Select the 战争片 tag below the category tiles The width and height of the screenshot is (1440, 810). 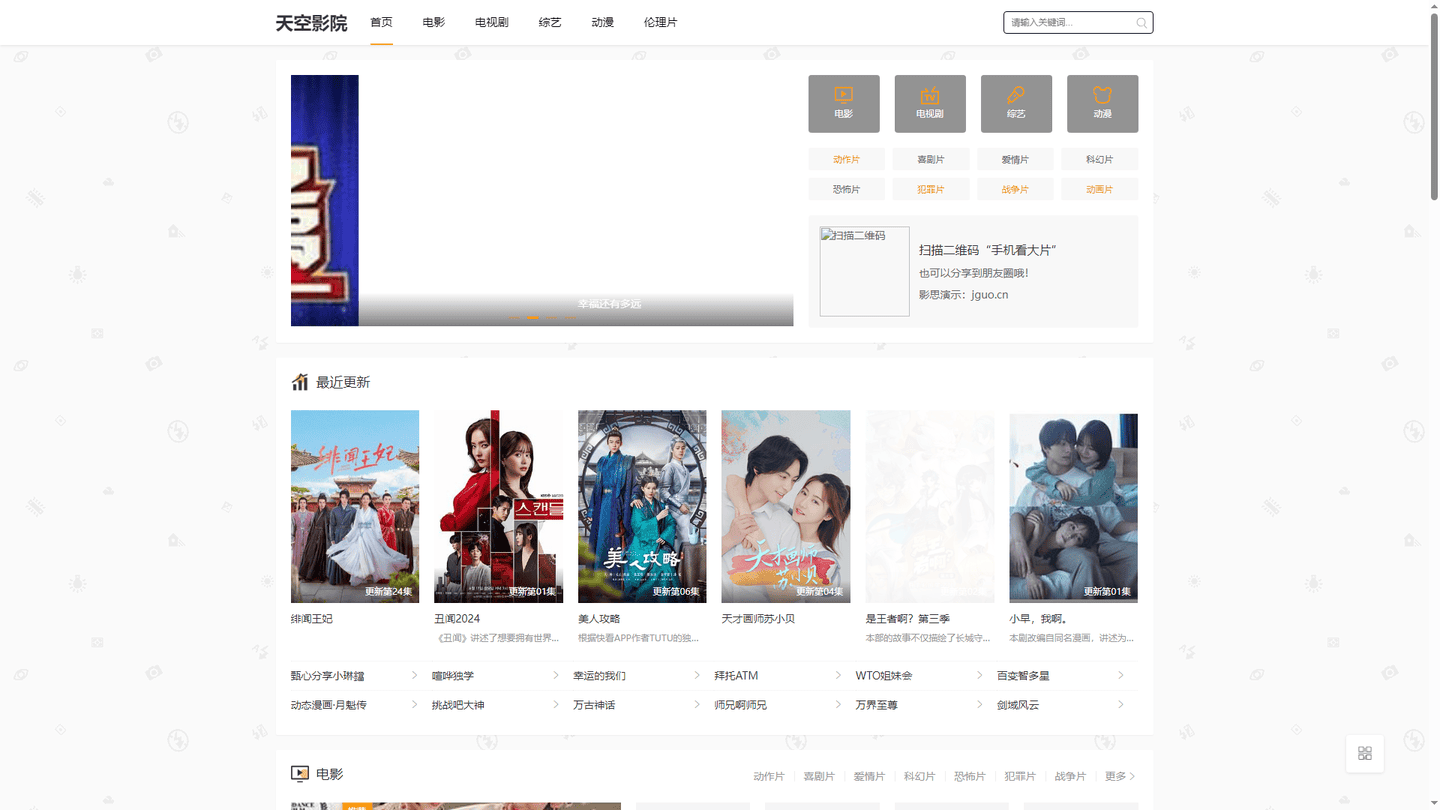click(x=1016, y=189)
